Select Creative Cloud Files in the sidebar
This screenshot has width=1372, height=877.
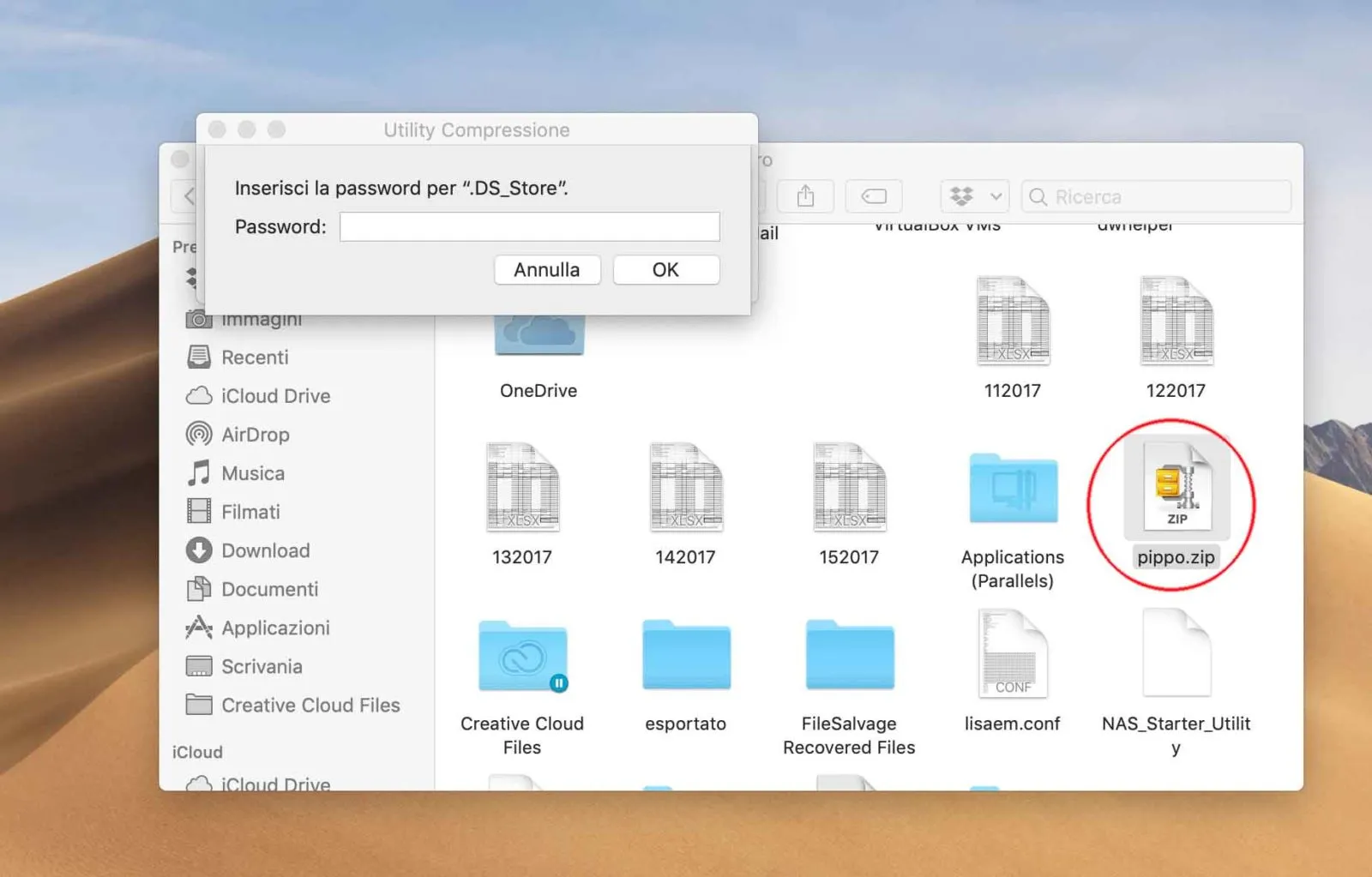point(310,705)
